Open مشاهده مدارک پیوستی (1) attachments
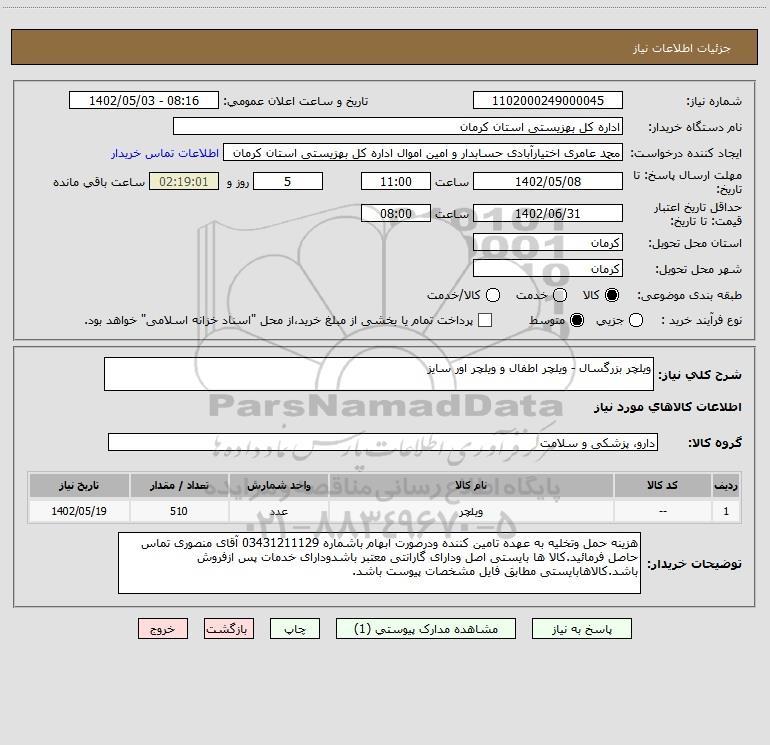 click(x=426, y=629)
